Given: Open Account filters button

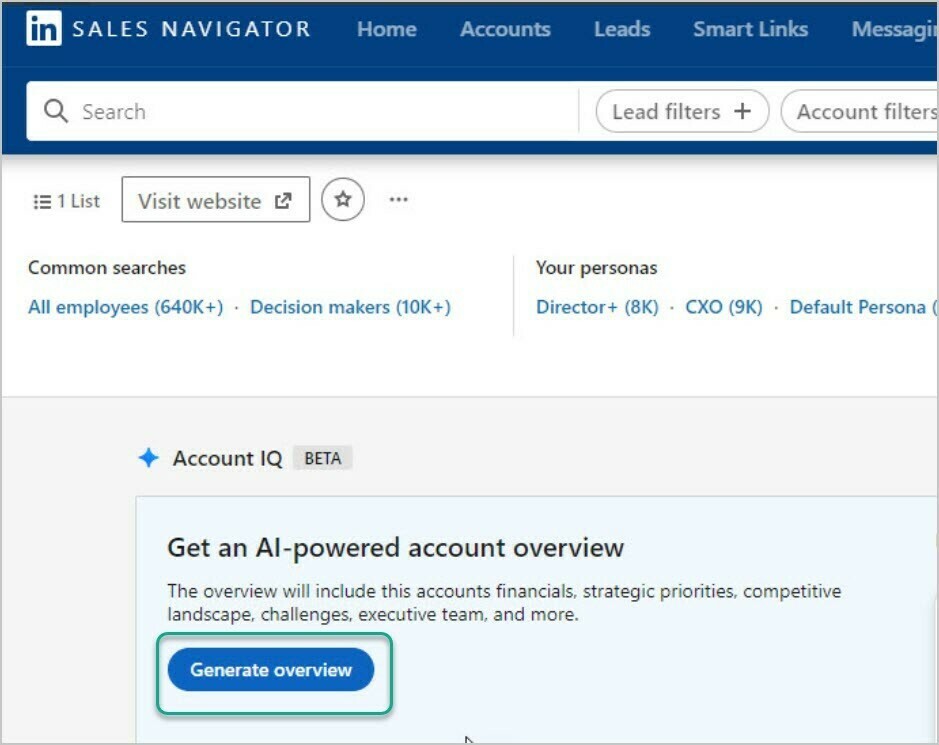Looking at the screenshot, I should click(x=860, y=111).
